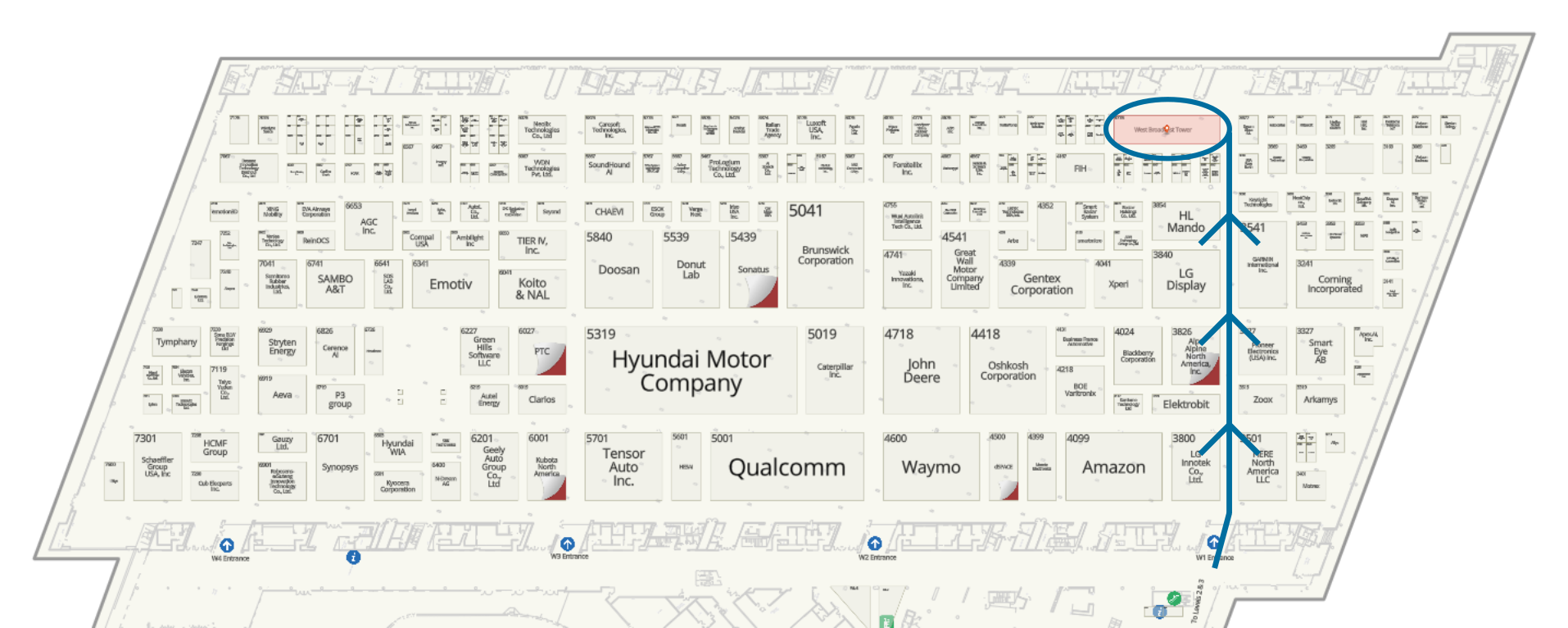Click the John Deere booth 4718
This screenshot has height=628, width=1568.
(921, 370)
